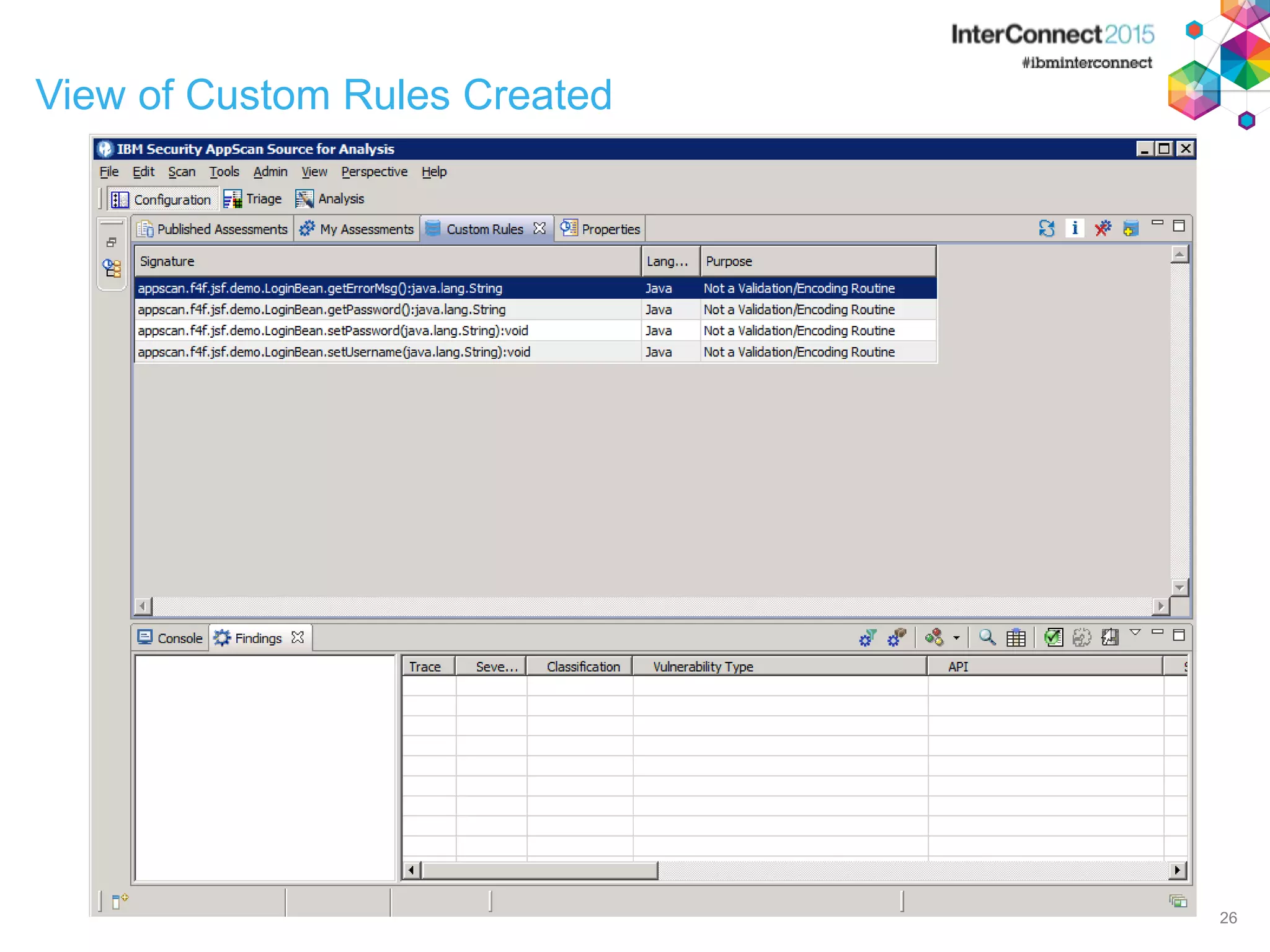The image size is (1270, 952).
Task: Click the rules panel scroll-down arrow
Action: point(1179,587)
